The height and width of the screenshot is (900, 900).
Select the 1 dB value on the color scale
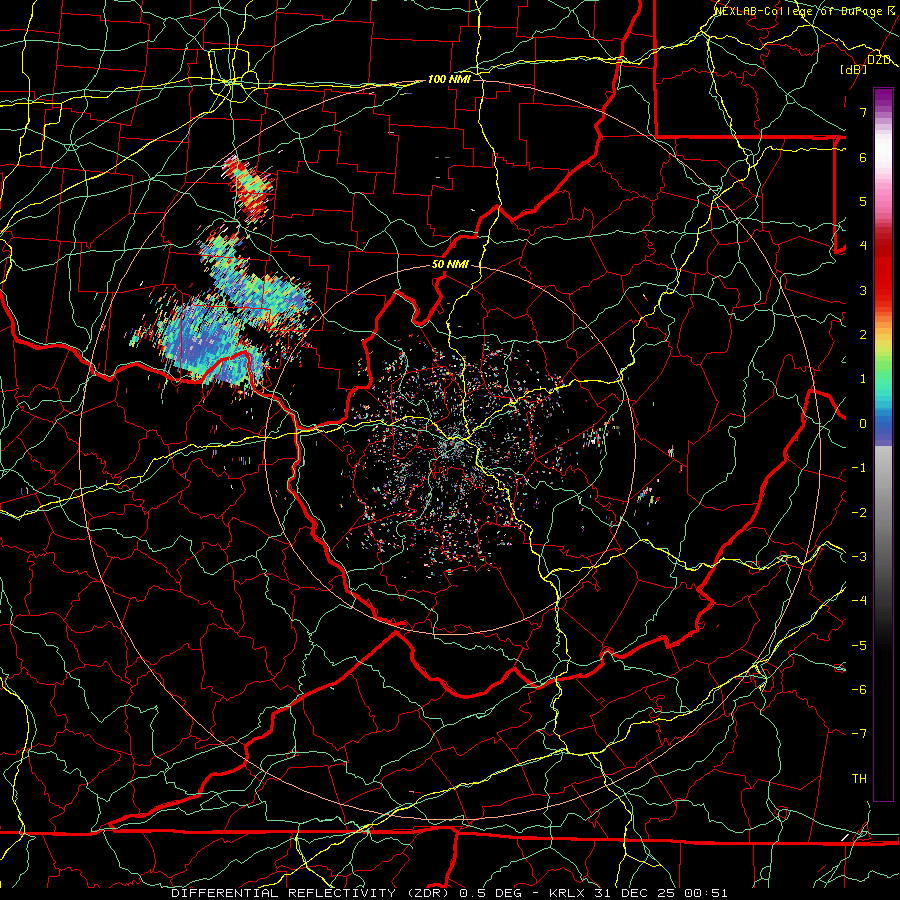(863, 379)
